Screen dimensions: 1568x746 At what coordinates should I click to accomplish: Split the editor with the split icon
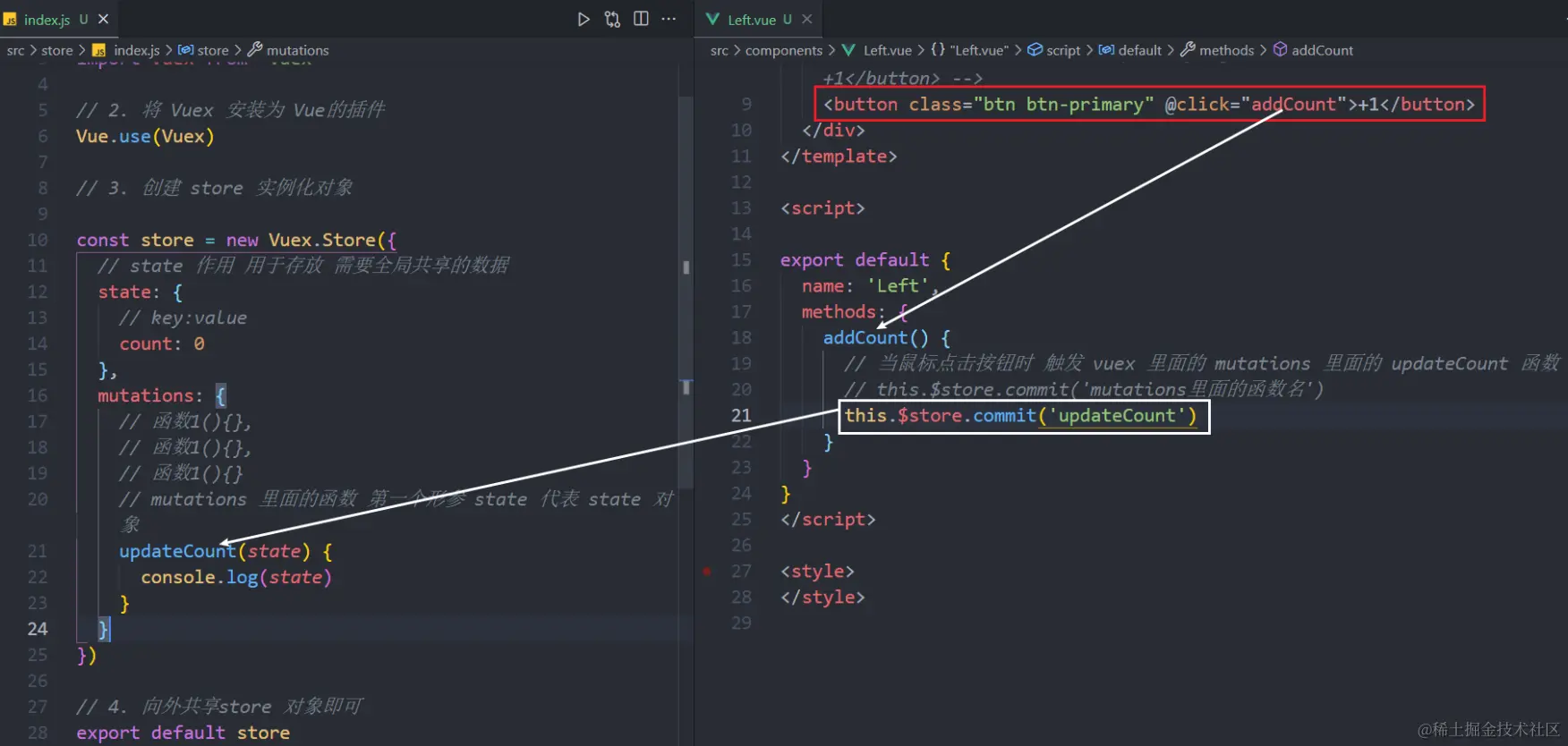pyautogui.click(x=641, y=19)
